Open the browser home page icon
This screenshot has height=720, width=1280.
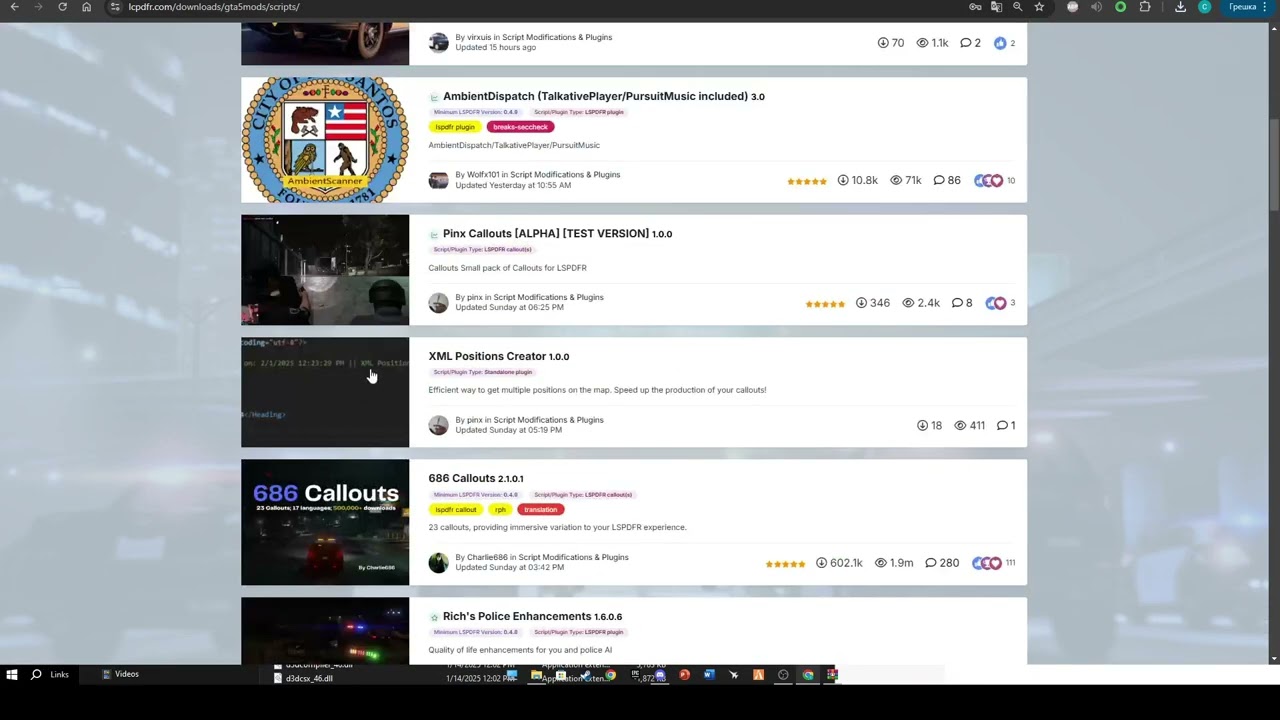click(86, 7)
